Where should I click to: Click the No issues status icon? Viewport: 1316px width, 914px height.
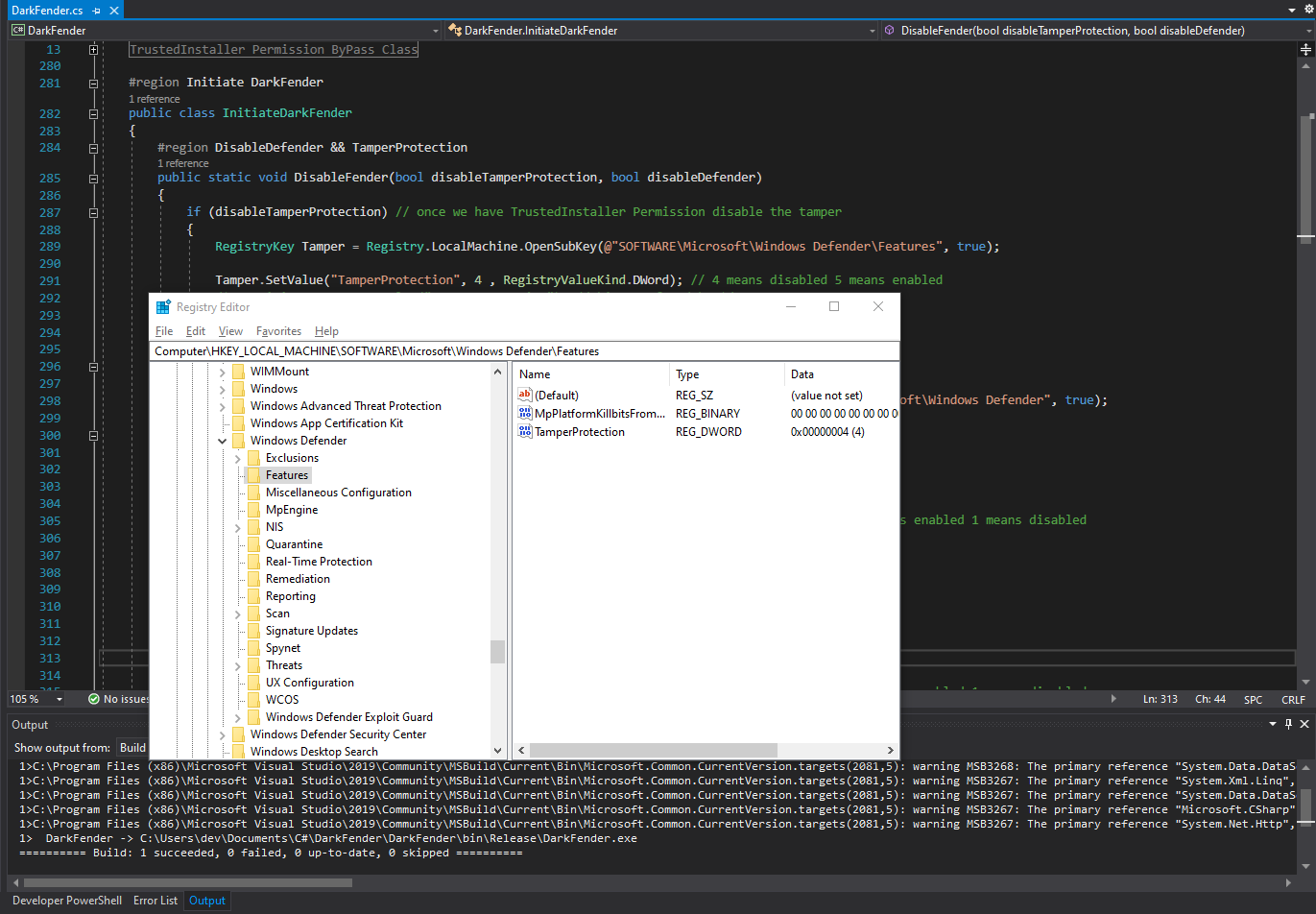pos(94,699)
